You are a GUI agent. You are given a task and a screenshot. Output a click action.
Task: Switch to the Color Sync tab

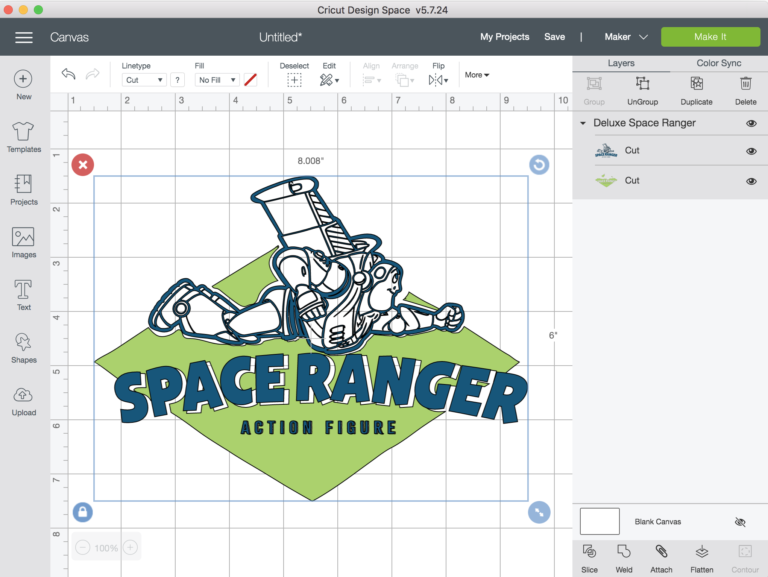click(719, 63)
